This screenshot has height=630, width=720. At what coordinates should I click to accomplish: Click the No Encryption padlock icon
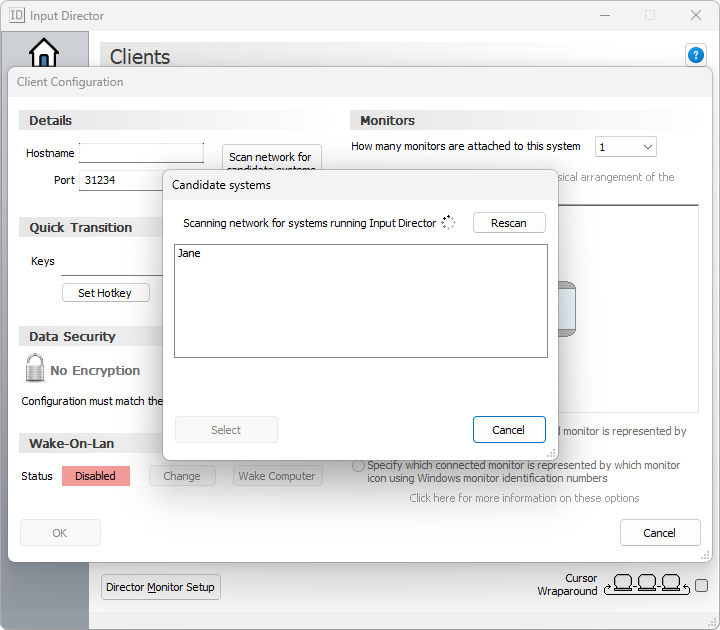tap(34, 368)
